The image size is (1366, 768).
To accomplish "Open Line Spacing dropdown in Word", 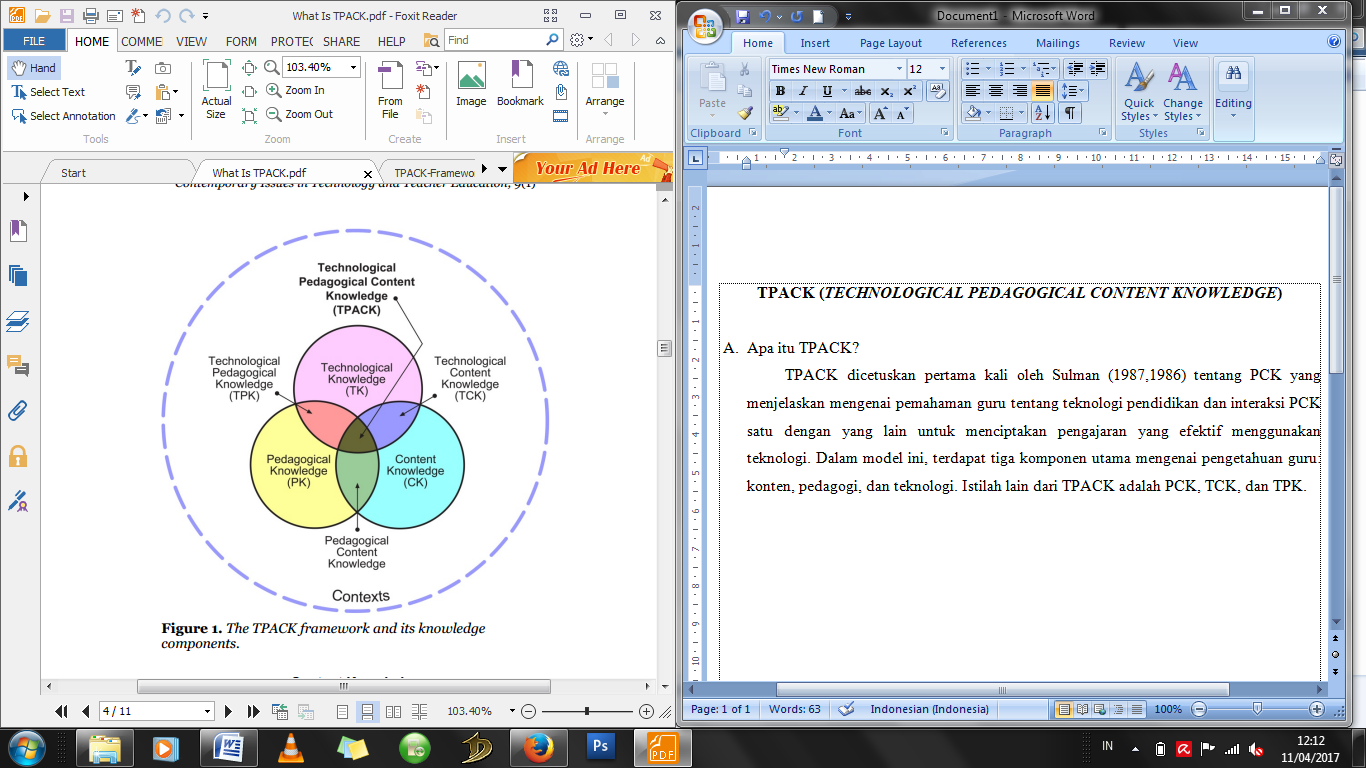I will (x=1073, y=91).
